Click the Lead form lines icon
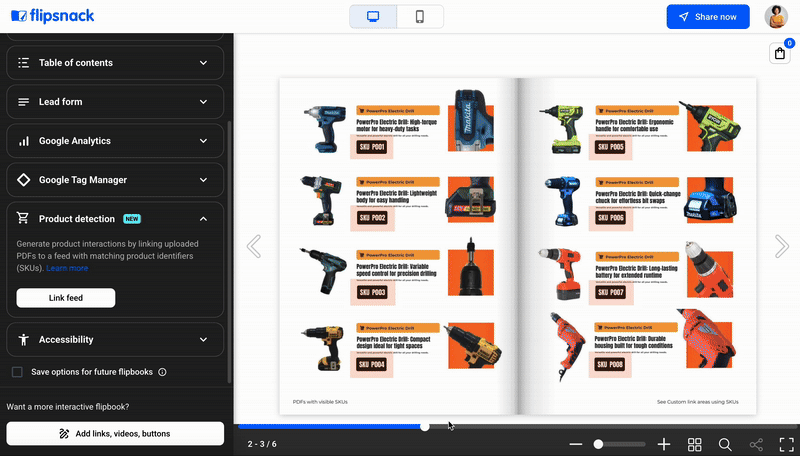The height and width of the screenshot is (456, 800). pyautogui.click(x=23, y=102)
